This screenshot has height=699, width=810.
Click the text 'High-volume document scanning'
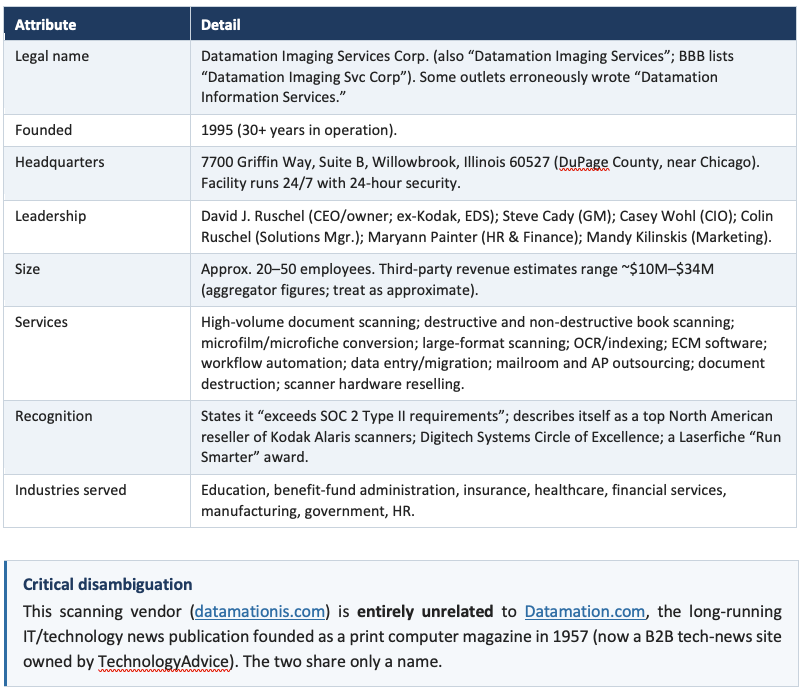(x=309, y=322)
